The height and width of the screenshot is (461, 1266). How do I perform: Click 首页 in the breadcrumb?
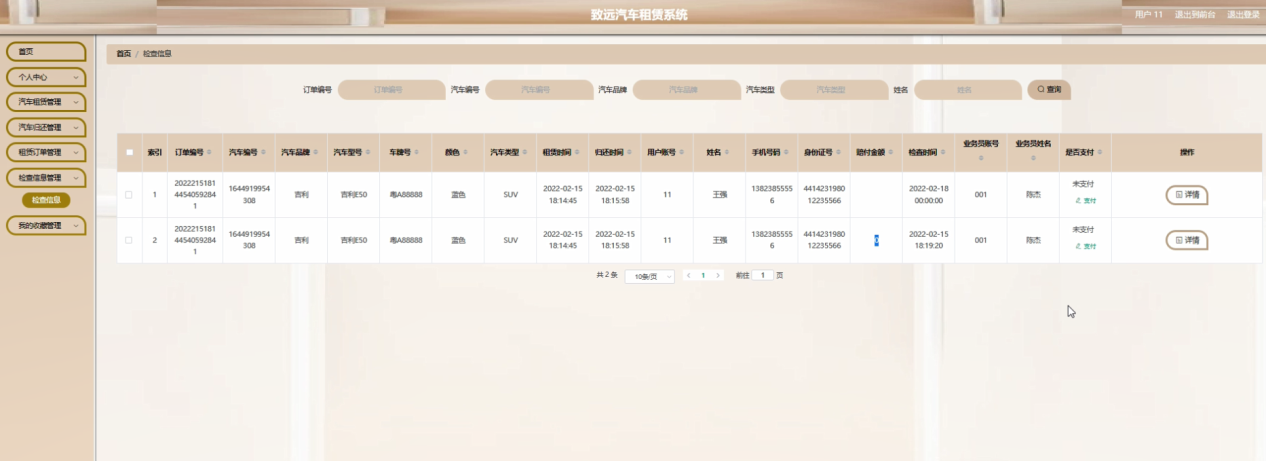click(x=124, y=54)
